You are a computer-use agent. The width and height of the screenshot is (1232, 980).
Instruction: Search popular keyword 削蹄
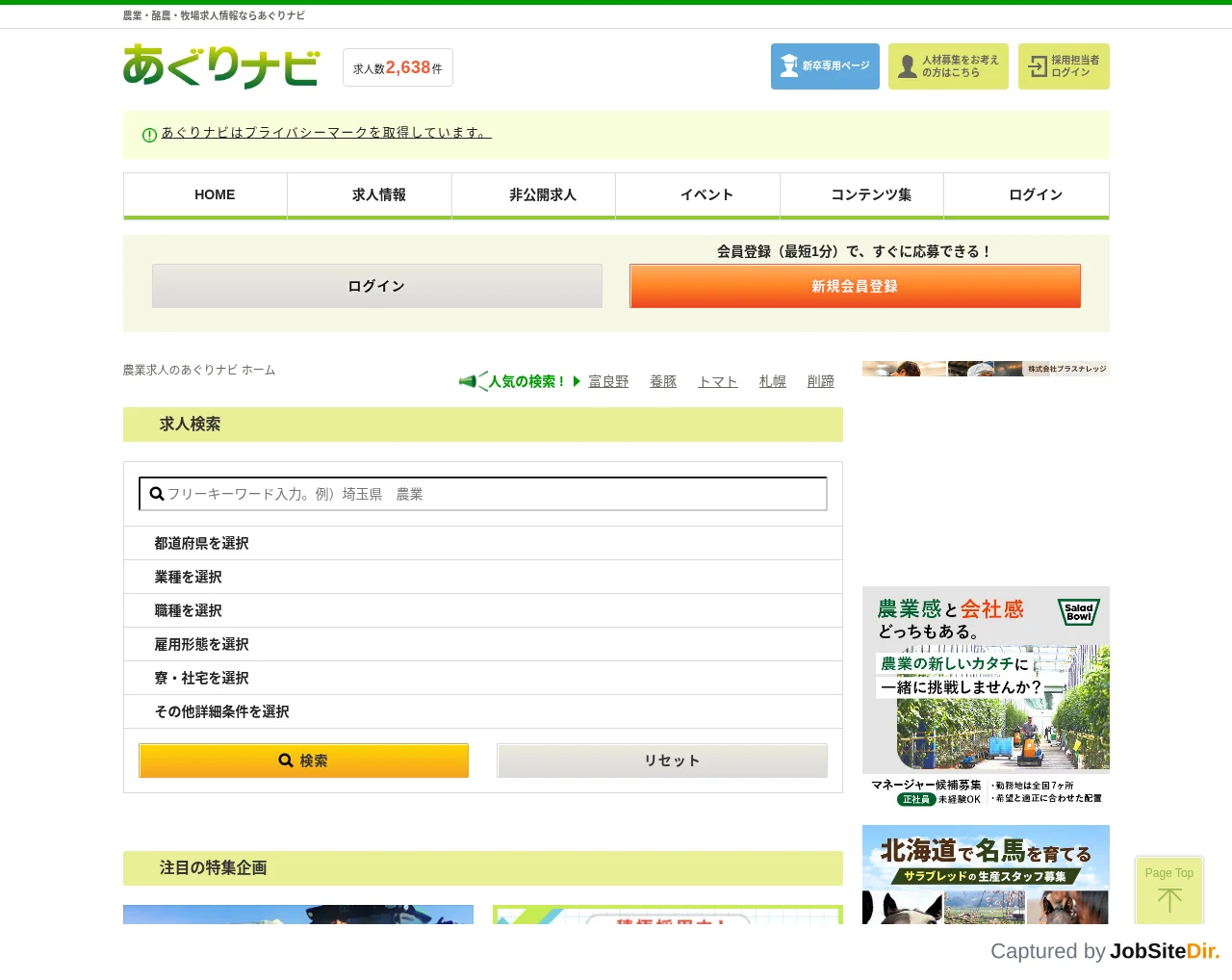coord(821,381)
